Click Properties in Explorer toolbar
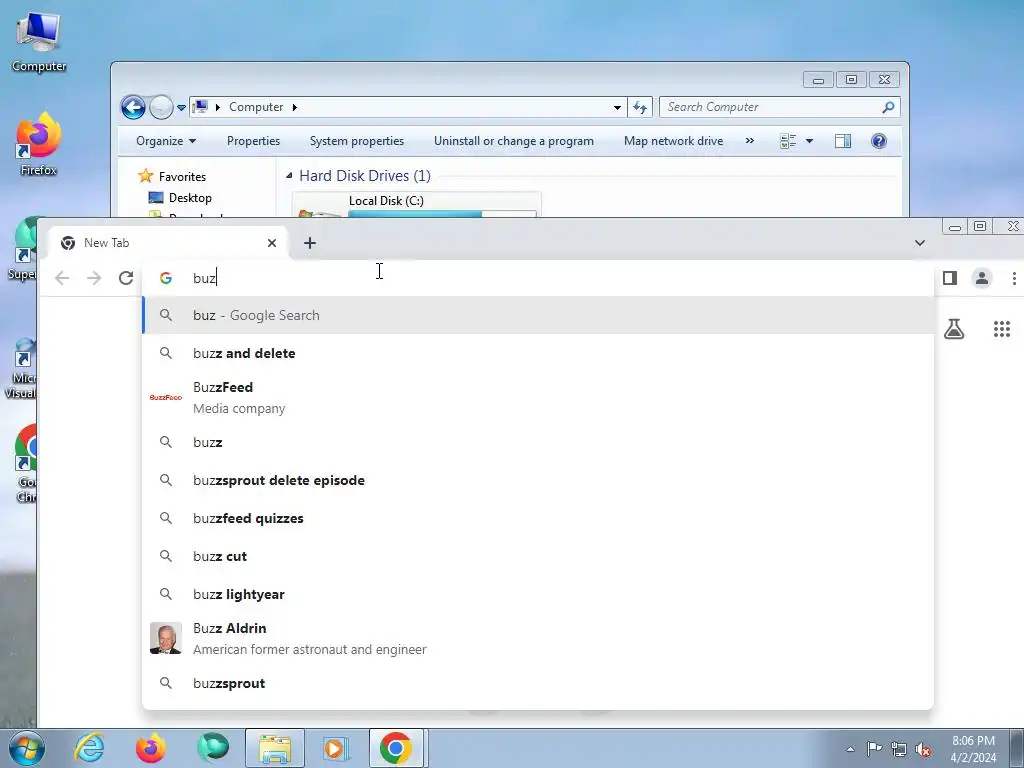This screenshot has width=1024, height=768. 253,141
